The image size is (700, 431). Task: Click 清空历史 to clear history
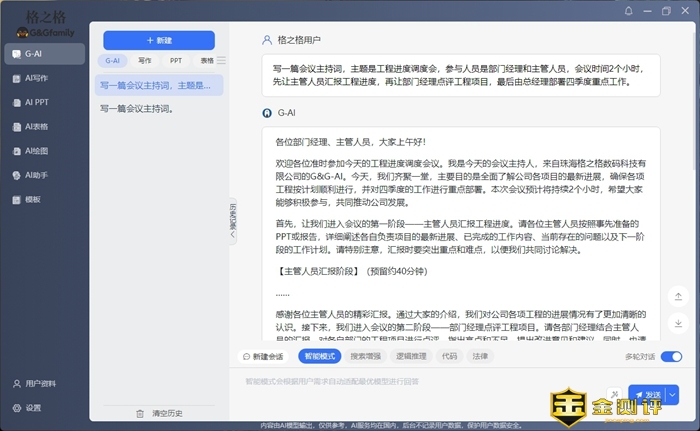[x=159, y=413]
